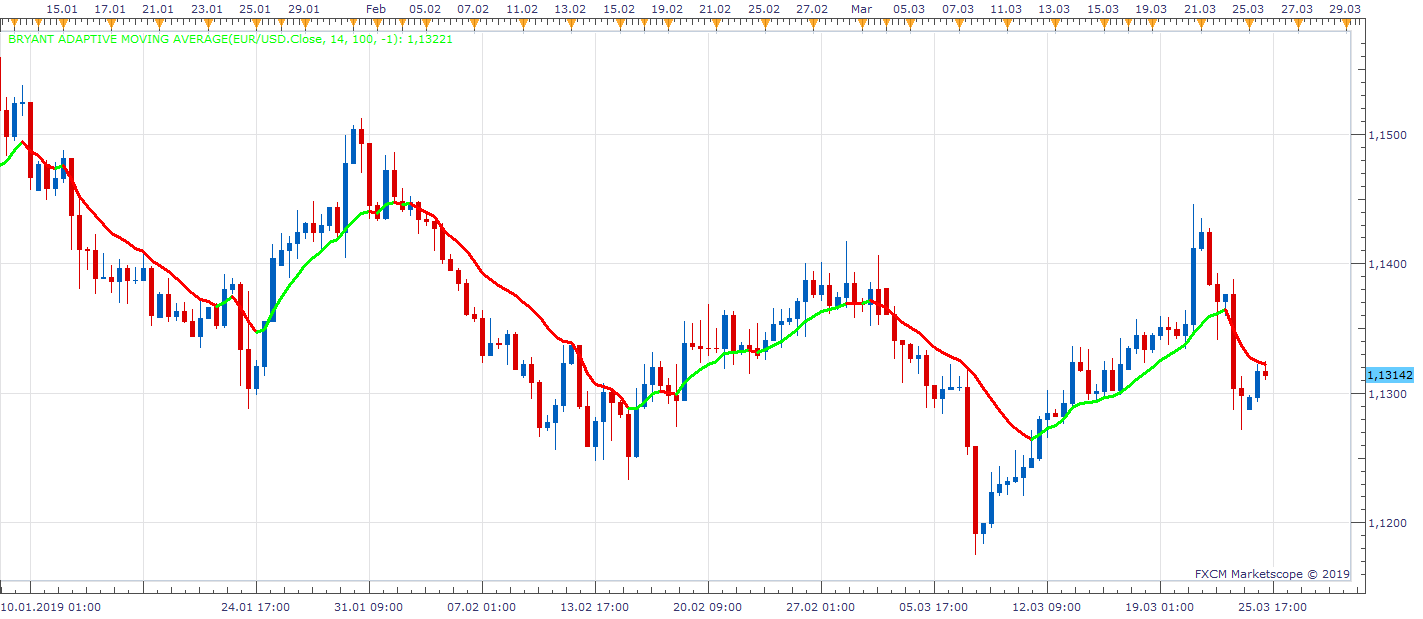Click the orange marker under 05.02

pos(425,23)
